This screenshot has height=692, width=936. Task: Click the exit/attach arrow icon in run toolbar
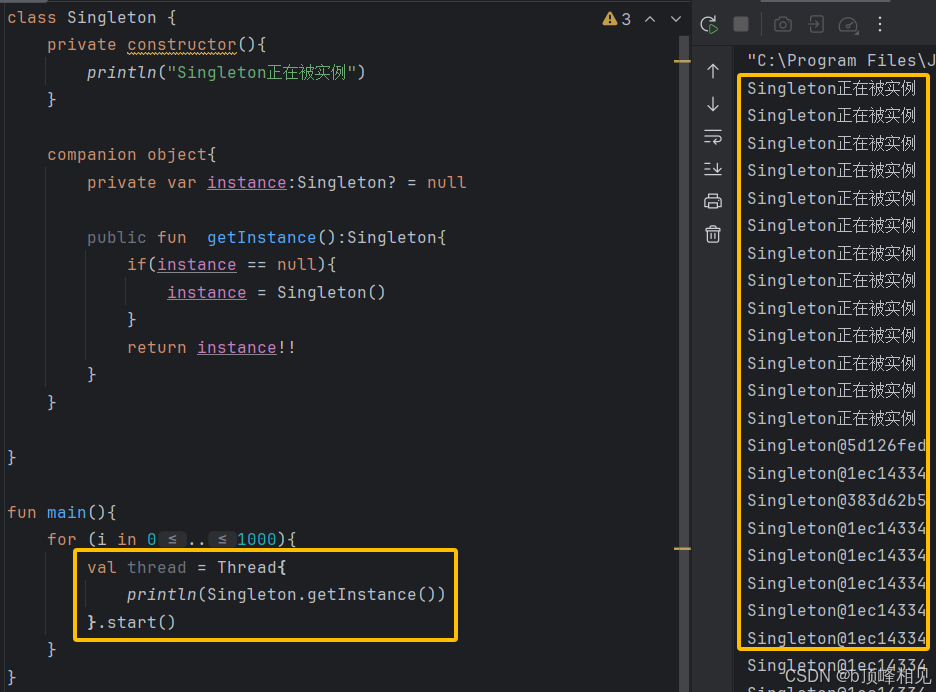816,25
